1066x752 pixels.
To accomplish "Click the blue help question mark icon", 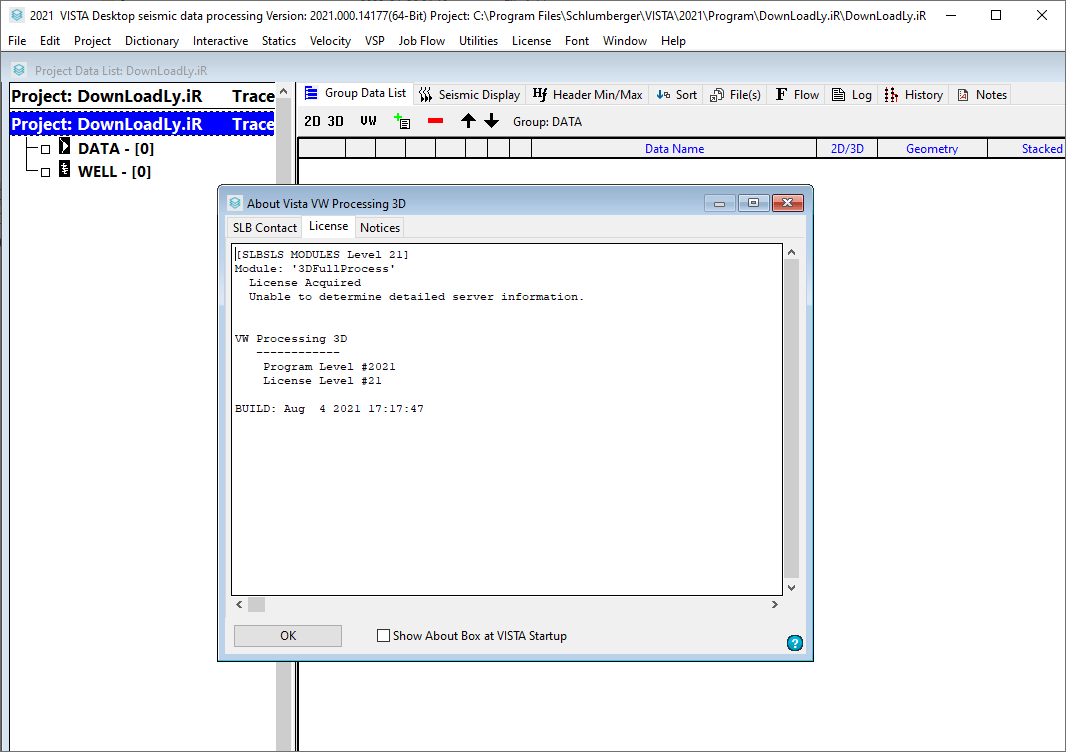I will click(x=794, y=643).
